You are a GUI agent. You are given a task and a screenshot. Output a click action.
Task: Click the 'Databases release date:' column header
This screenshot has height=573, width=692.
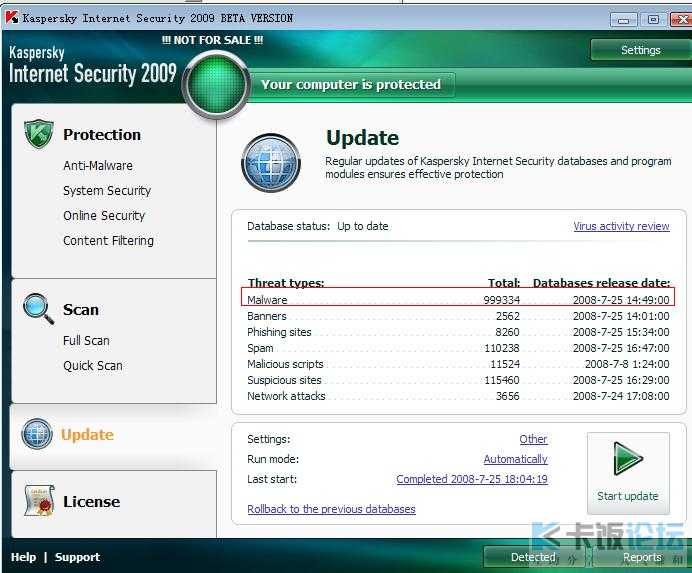pyautogui.click(x=602, y=283)
